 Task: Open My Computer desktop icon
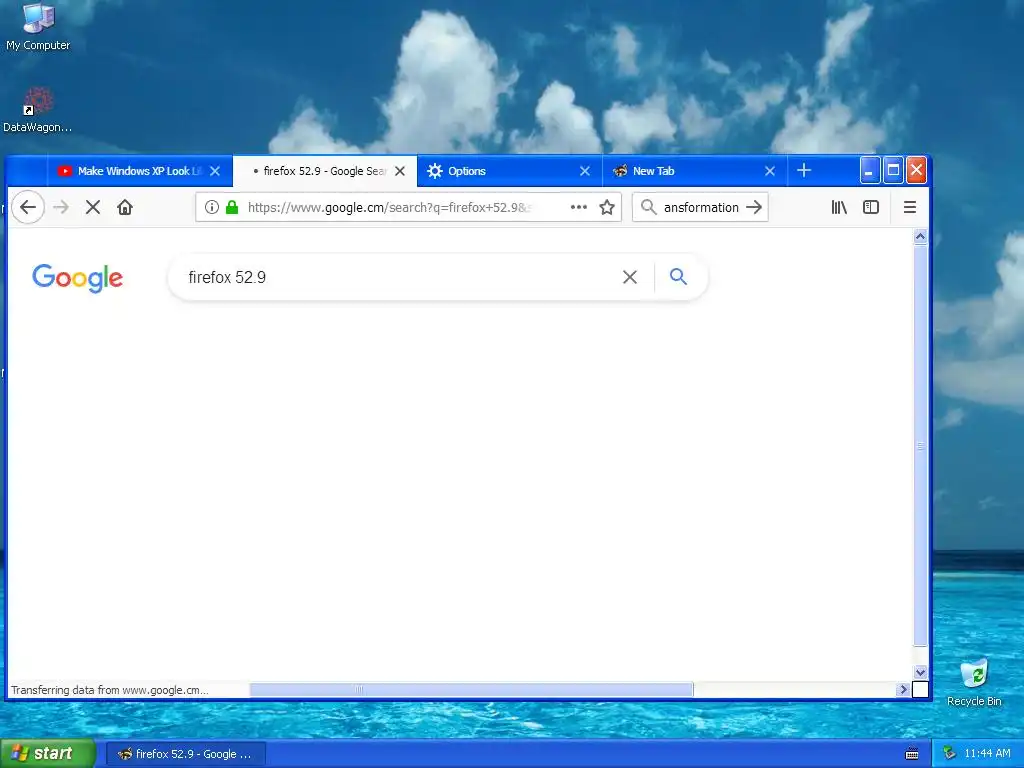38,27
